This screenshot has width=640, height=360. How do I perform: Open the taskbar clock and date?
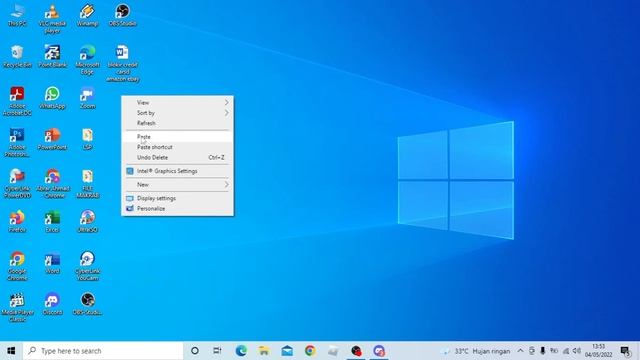pyautogui.click(x=598, y=351)
